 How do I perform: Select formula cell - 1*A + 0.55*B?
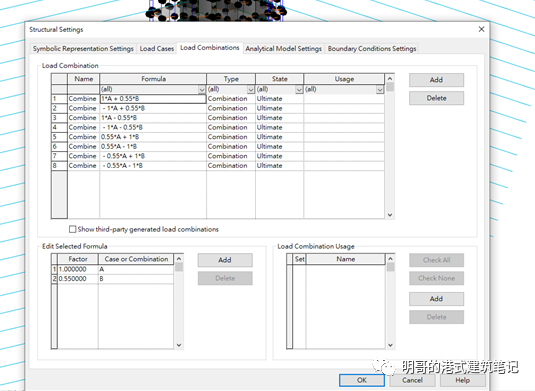(153, 108)
